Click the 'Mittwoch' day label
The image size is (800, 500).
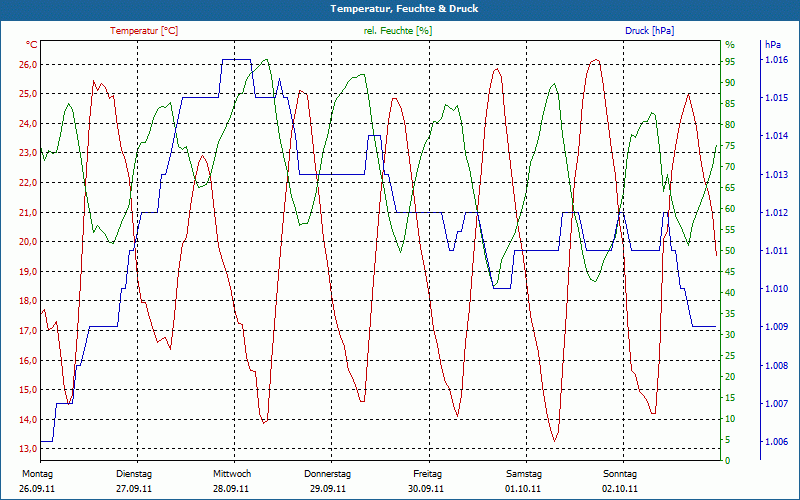[232, 474]
